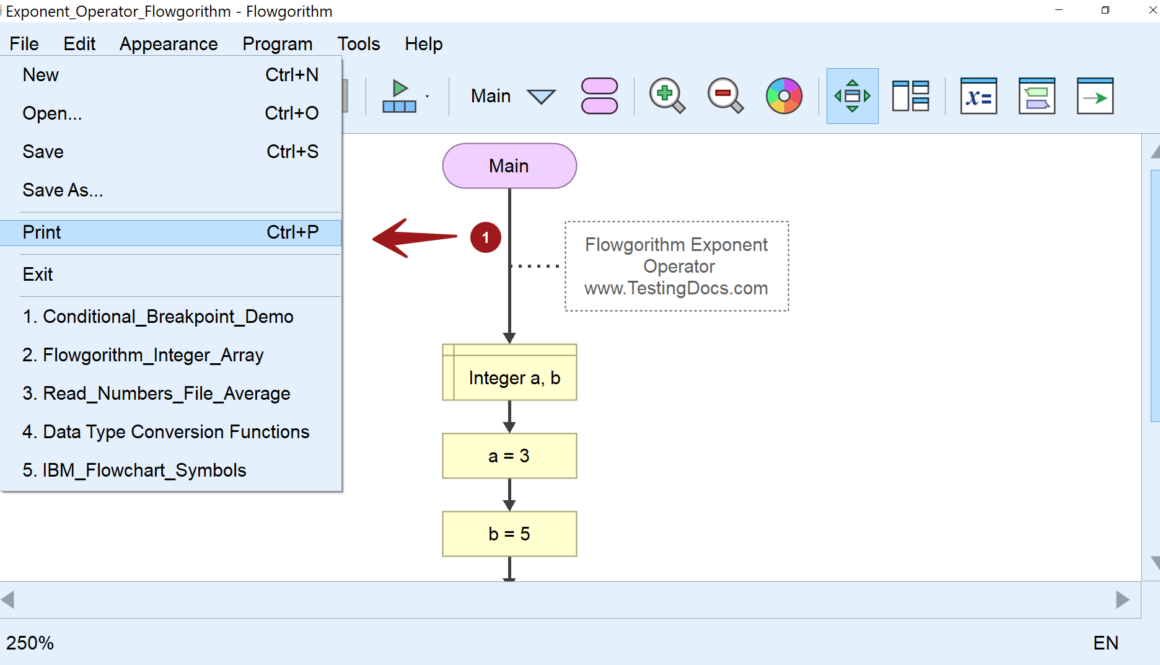Restore down the Flowgorithm window
Viewport: 1160px width, 665px height.
[1105, 10]
